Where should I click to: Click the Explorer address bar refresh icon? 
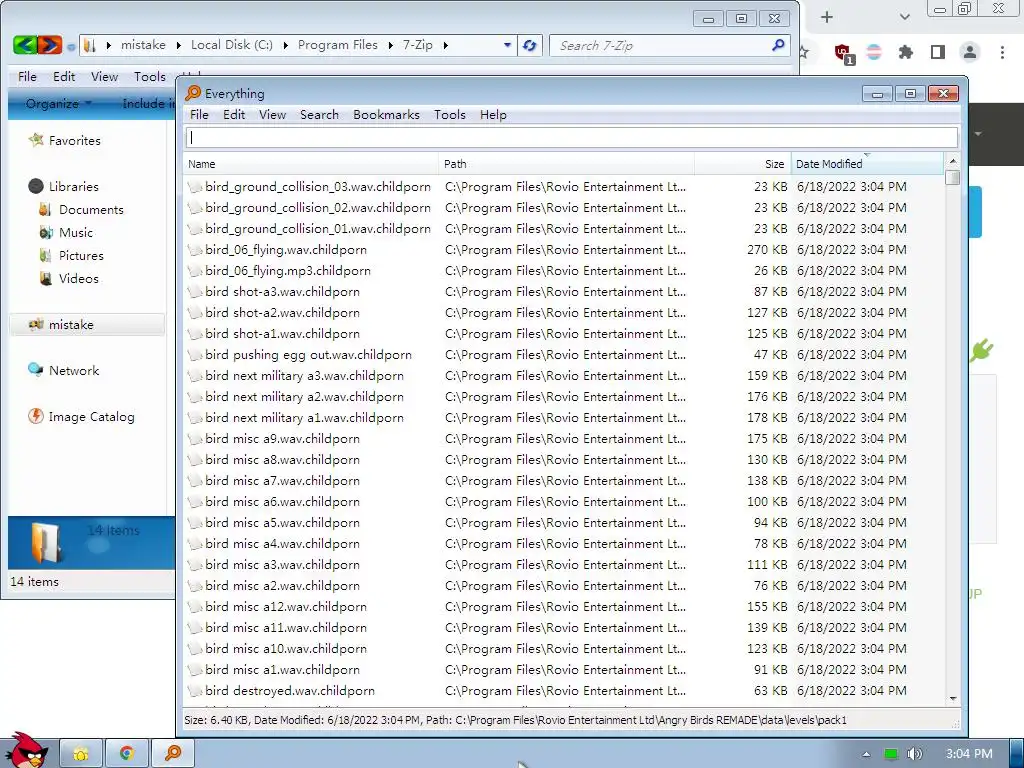pyautogui.click(x=530, y=45)
